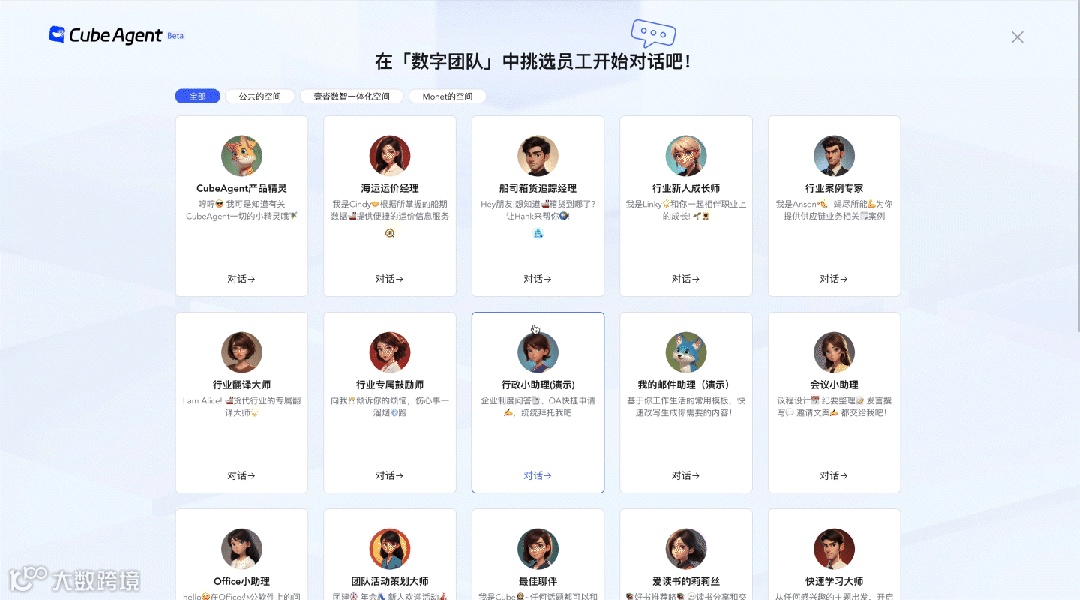Click the name text Office小助理

coord(241,581)
